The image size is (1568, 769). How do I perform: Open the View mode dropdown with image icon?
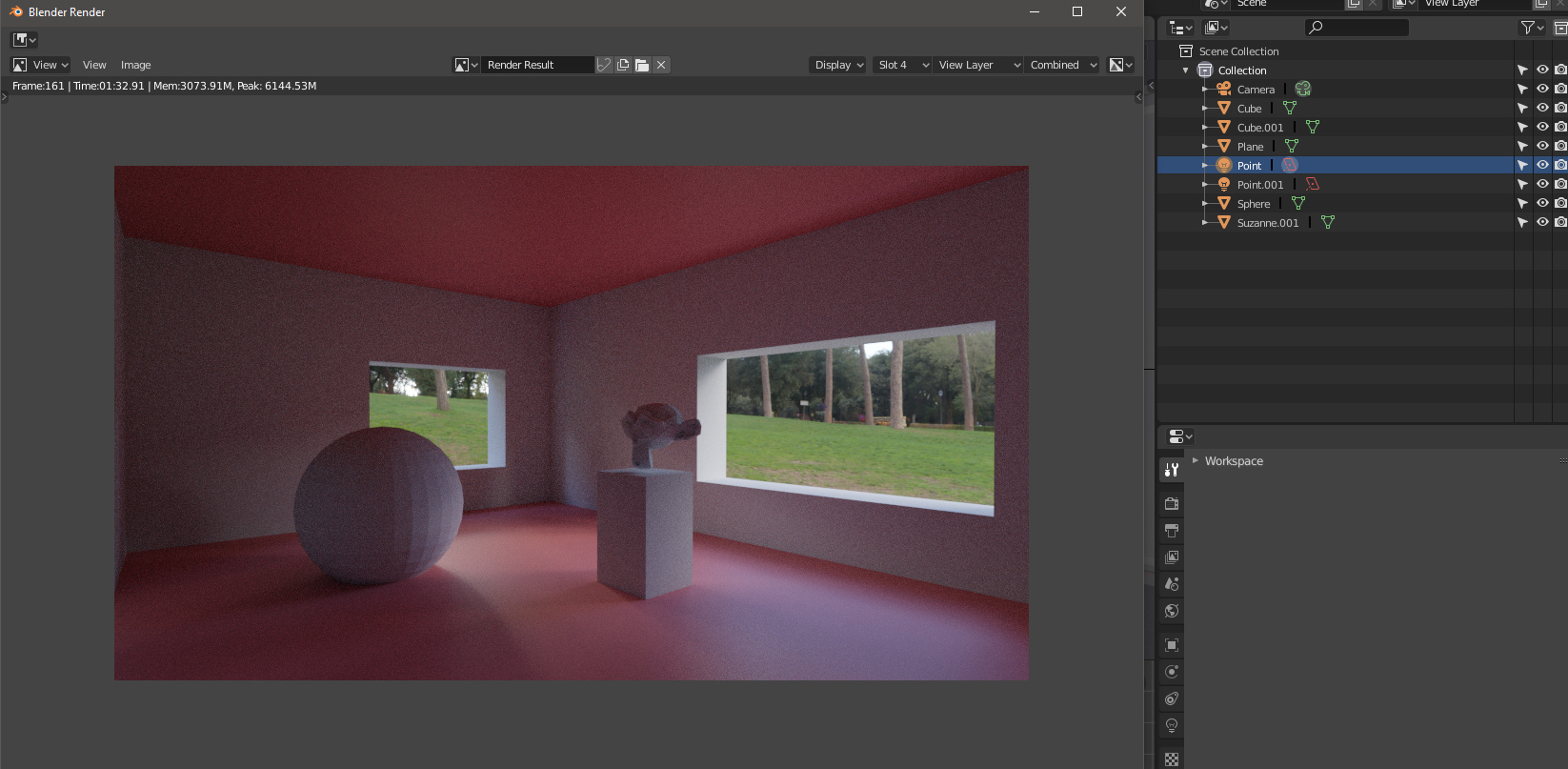40,65
